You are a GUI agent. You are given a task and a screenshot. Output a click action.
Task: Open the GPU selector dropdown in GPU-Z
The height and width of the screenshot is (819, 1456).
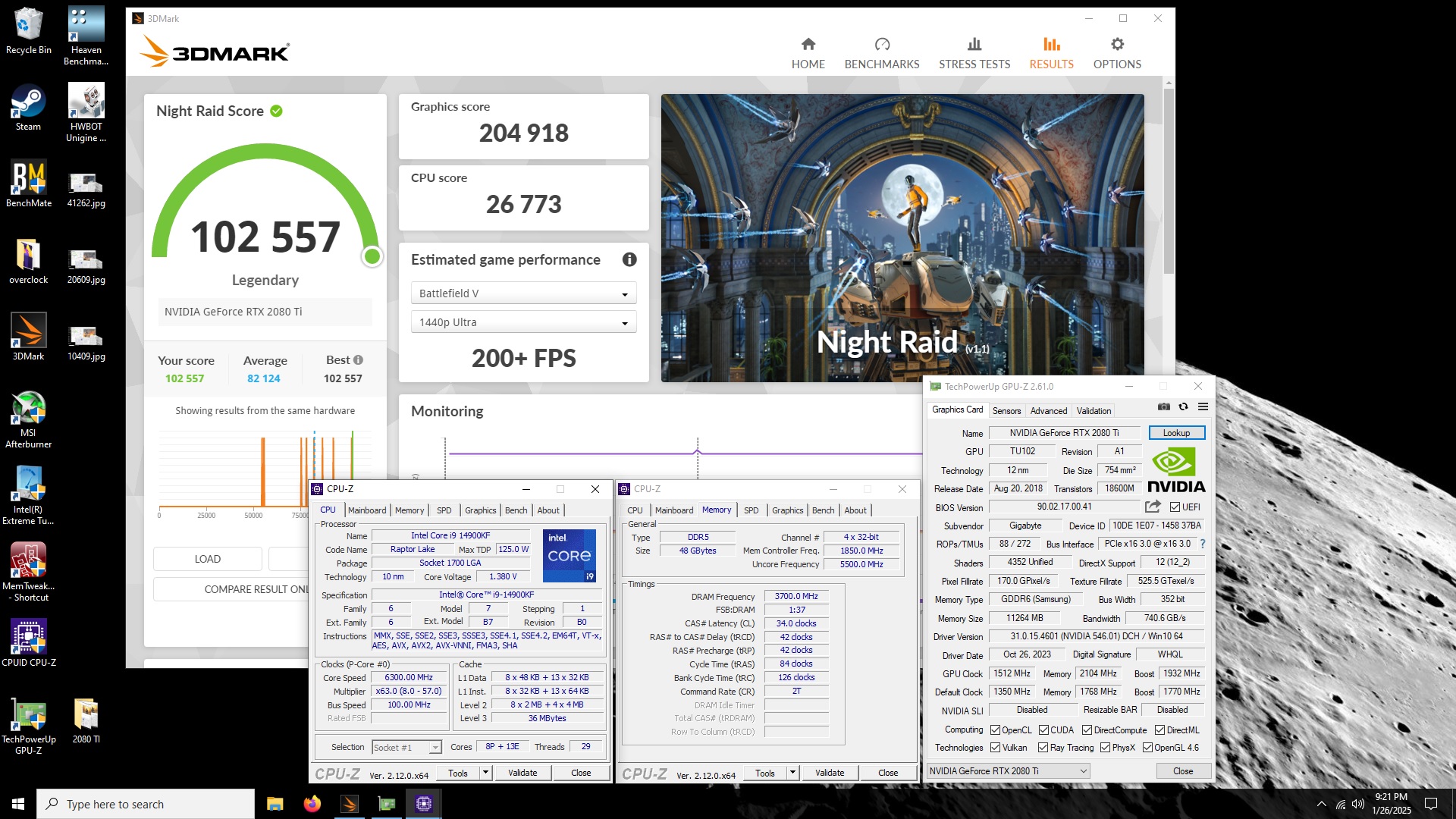[1009, 771]
